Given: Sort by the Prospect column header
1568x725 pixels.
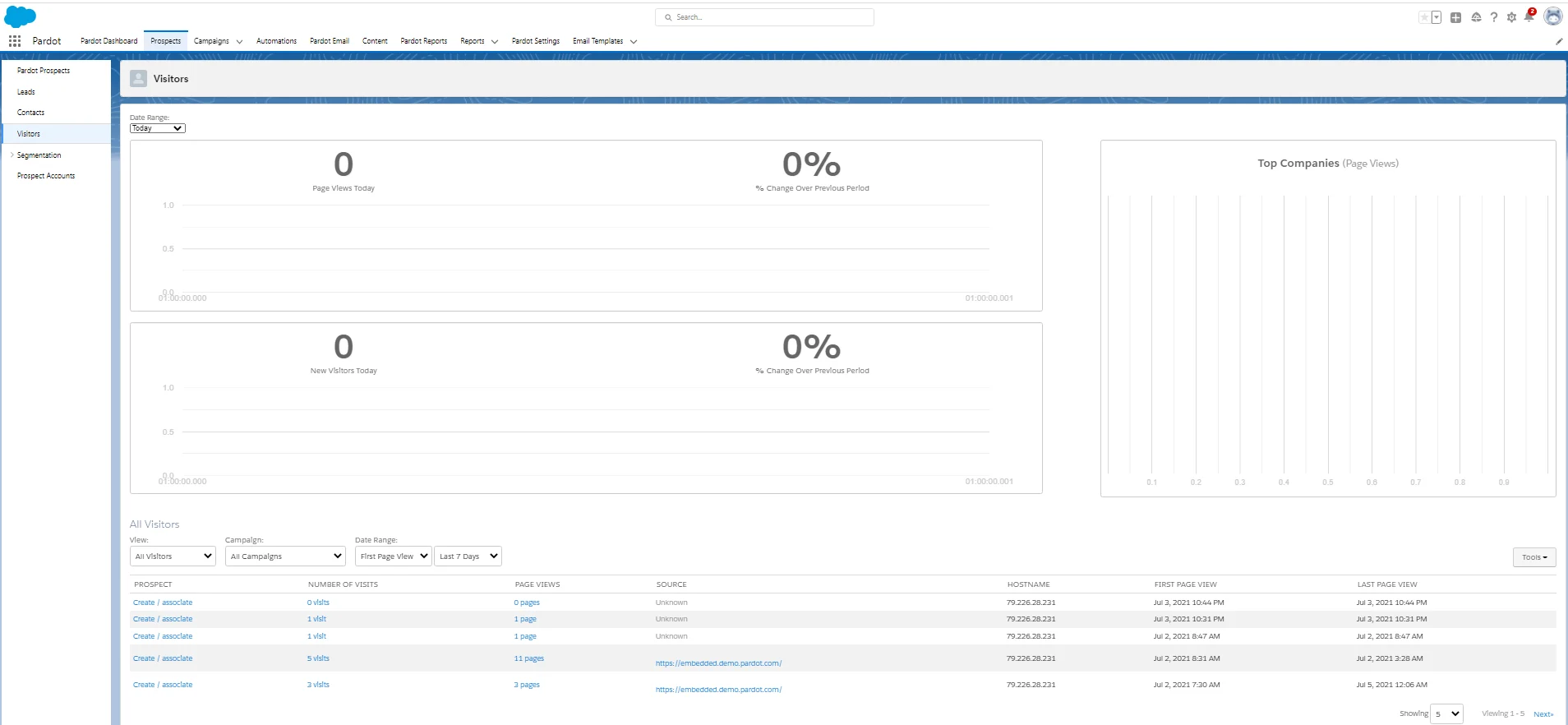Looking at the screenshot, I should coord(154,584).
